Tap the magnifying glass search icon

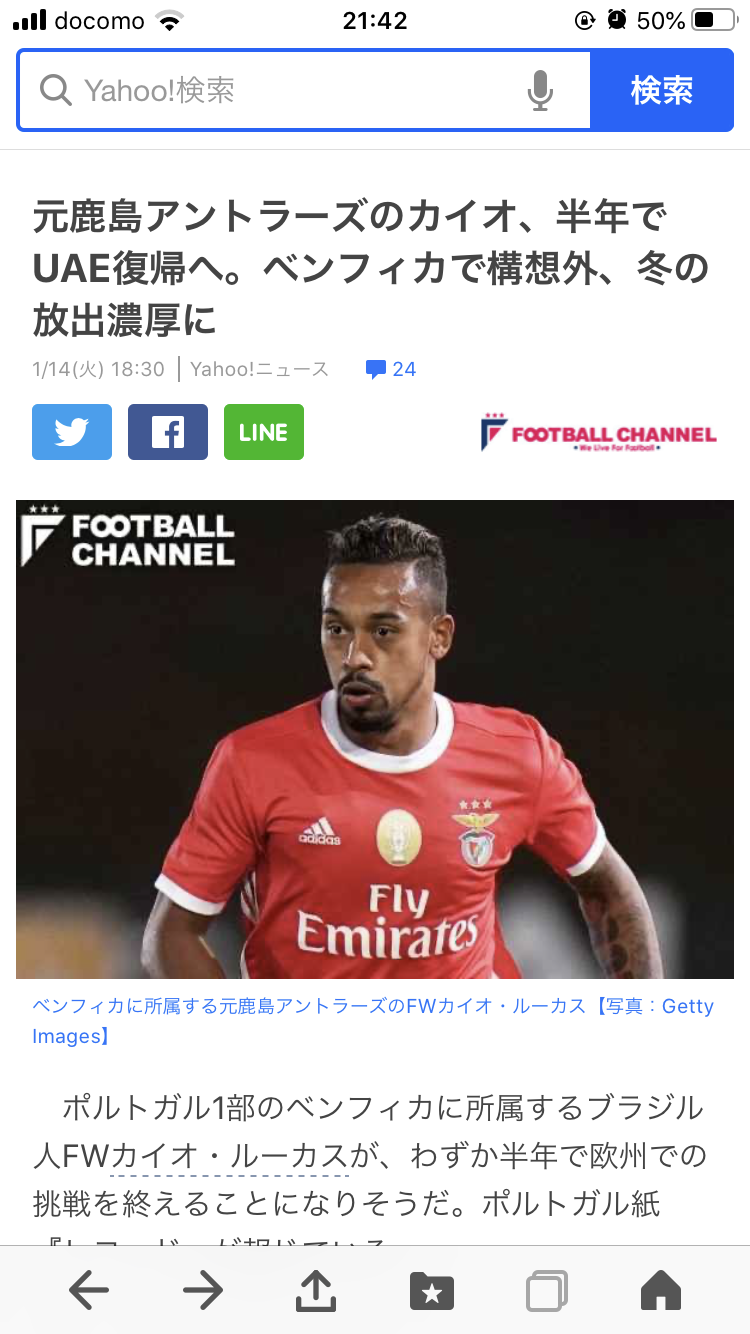tap(56, 91)
